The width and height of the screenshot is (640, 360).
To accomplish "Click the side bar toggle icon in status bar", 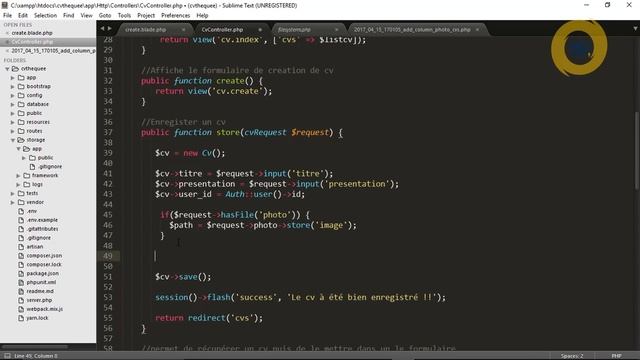I will click(x=7, y=356).
